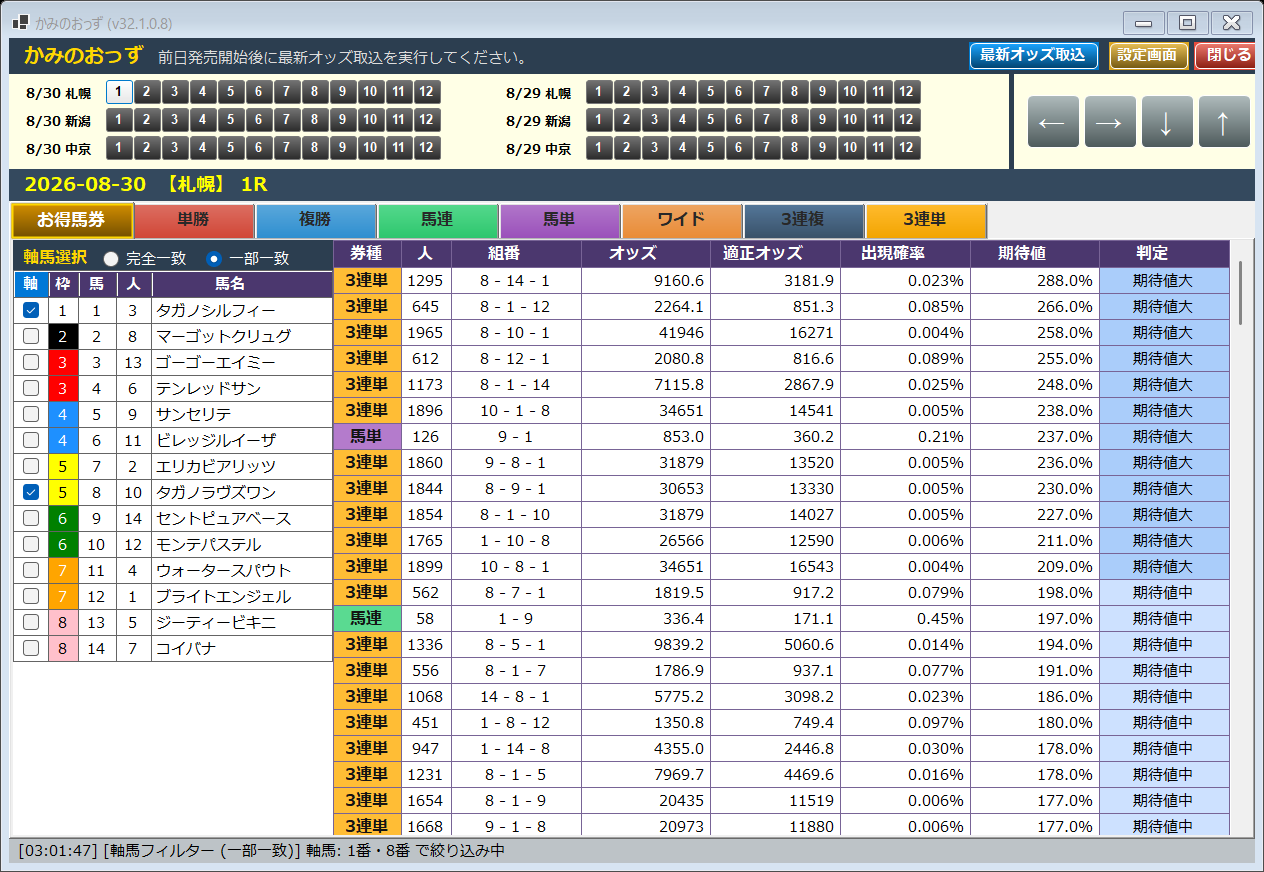
Task: Switch to the お得馬券 tab
Action: tap(72, 220)
